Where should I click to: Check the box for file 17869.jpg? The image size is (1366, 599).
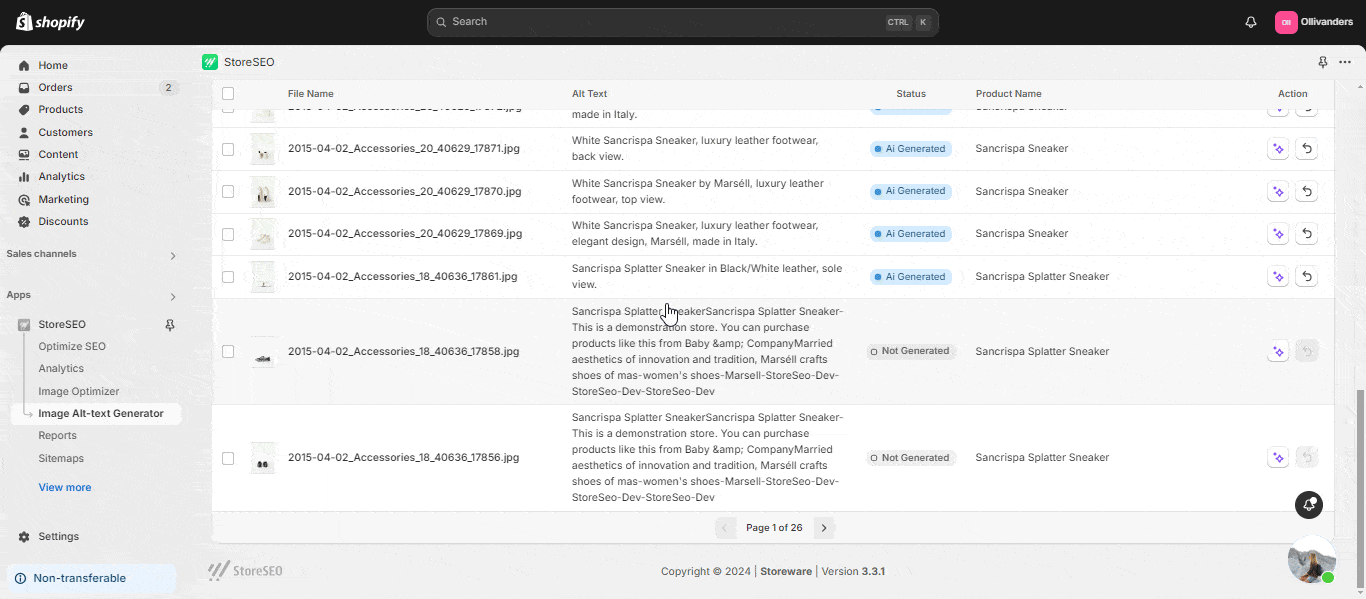pos(228,234)
